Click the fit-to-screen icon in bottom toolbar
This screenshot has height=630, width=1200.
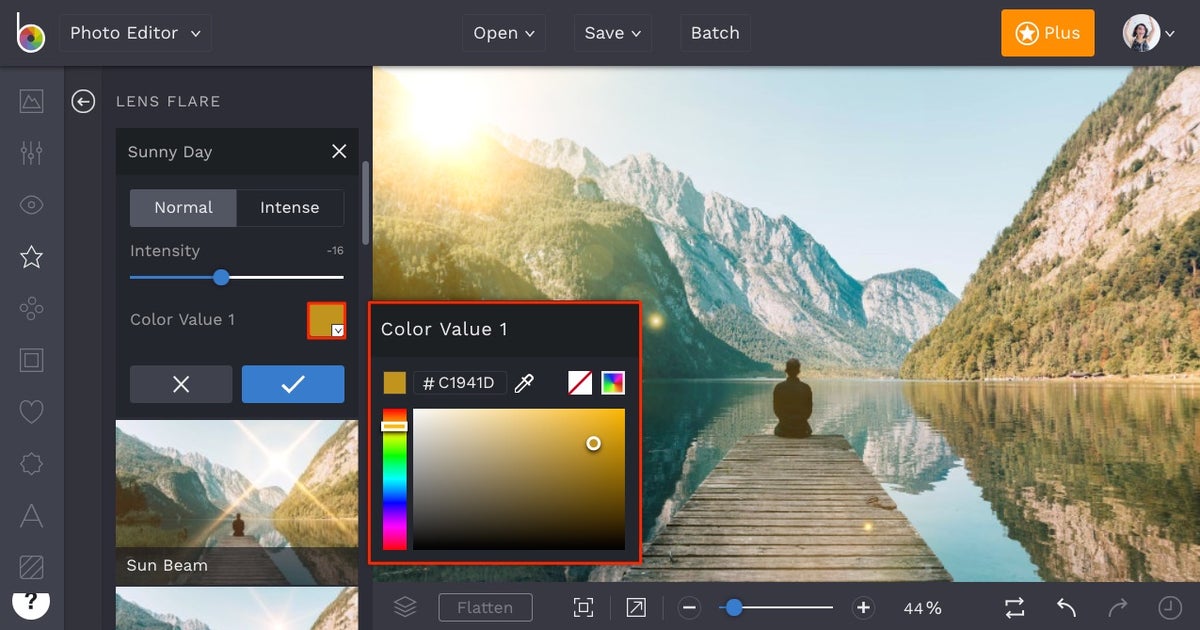pos(583,607)
